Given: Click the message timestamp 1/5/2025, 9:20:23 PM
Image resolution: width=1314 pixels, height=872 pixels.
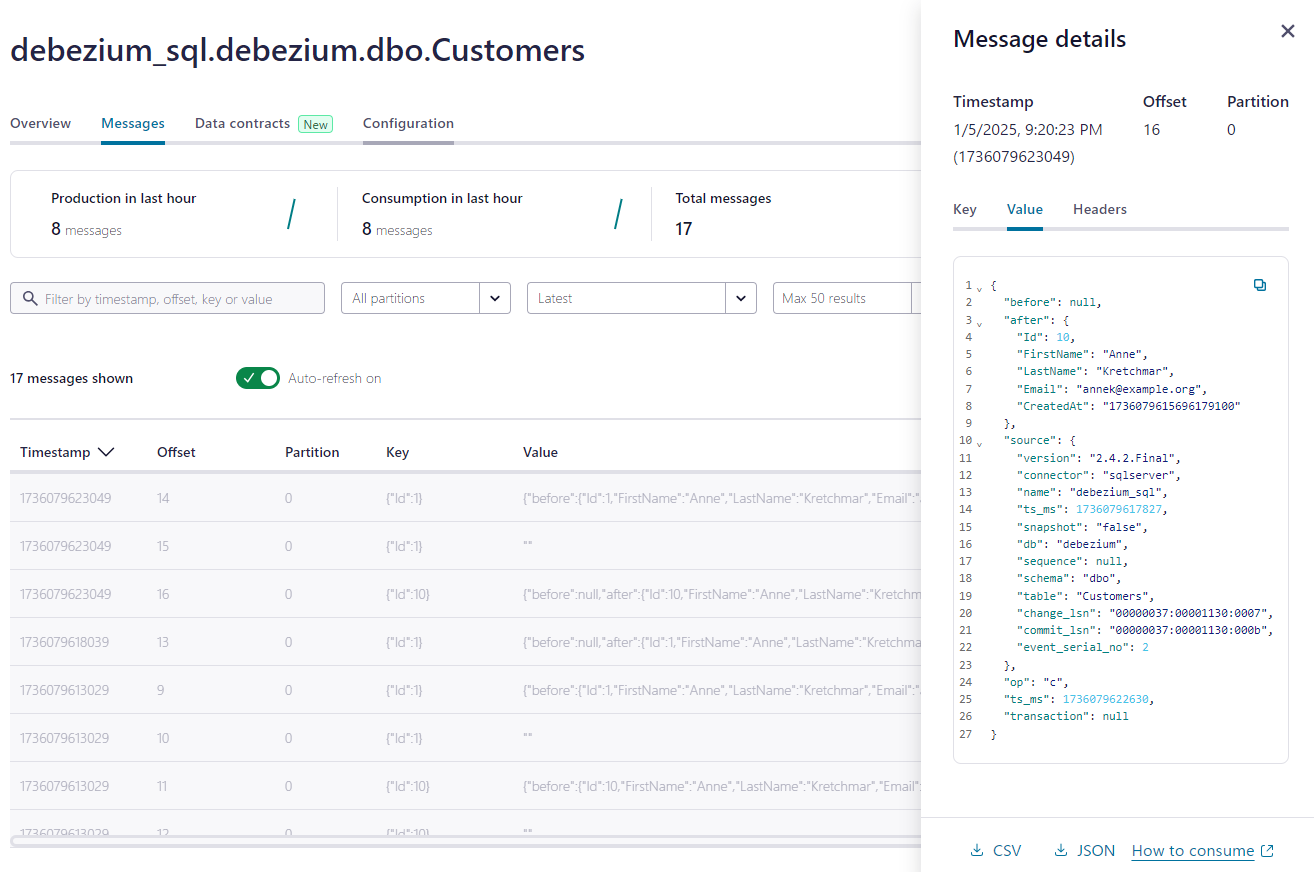Looking at the screenshot, I should coord(1028,129).
